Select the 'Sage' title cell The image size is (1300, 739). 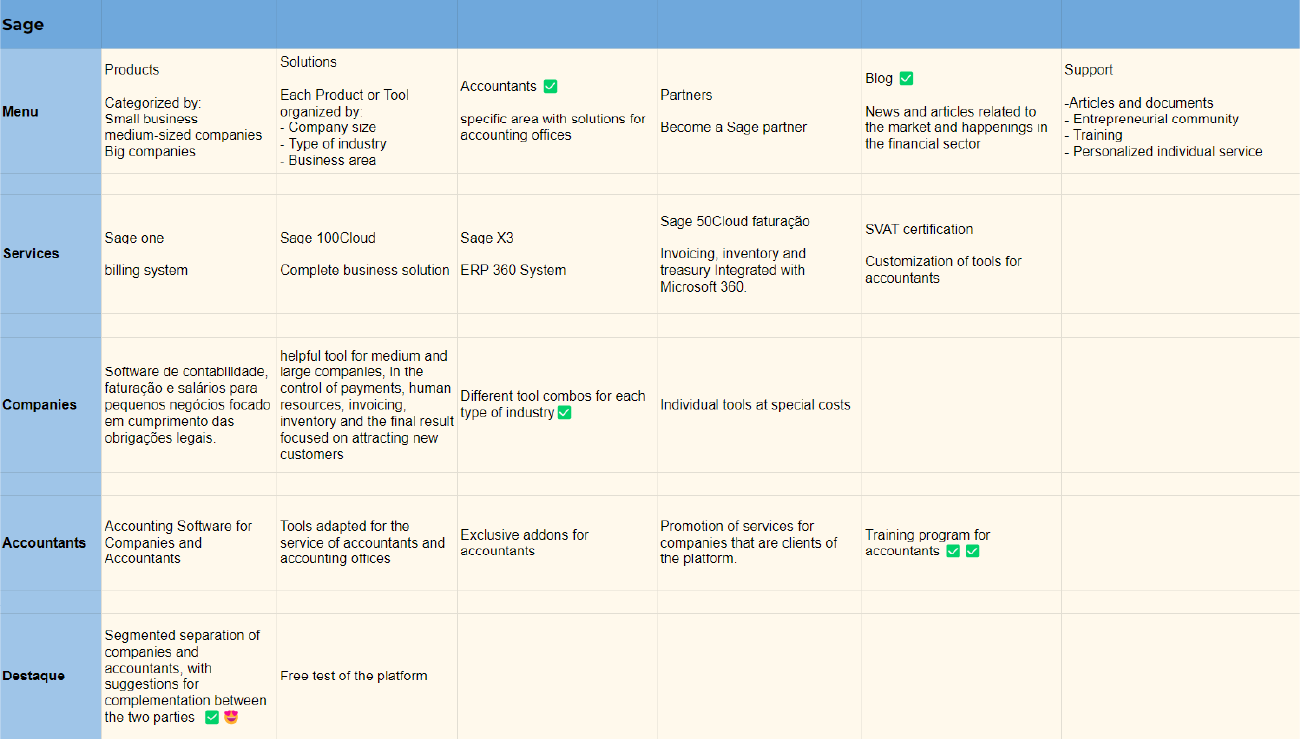pos(50,24)
